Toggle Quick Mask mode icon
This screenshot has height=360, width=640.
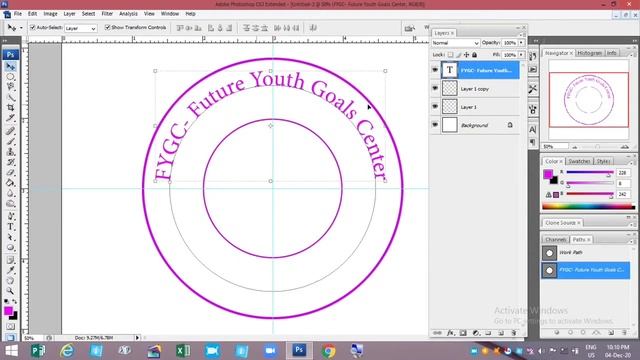pyautogui.click(x=11, y=327)
